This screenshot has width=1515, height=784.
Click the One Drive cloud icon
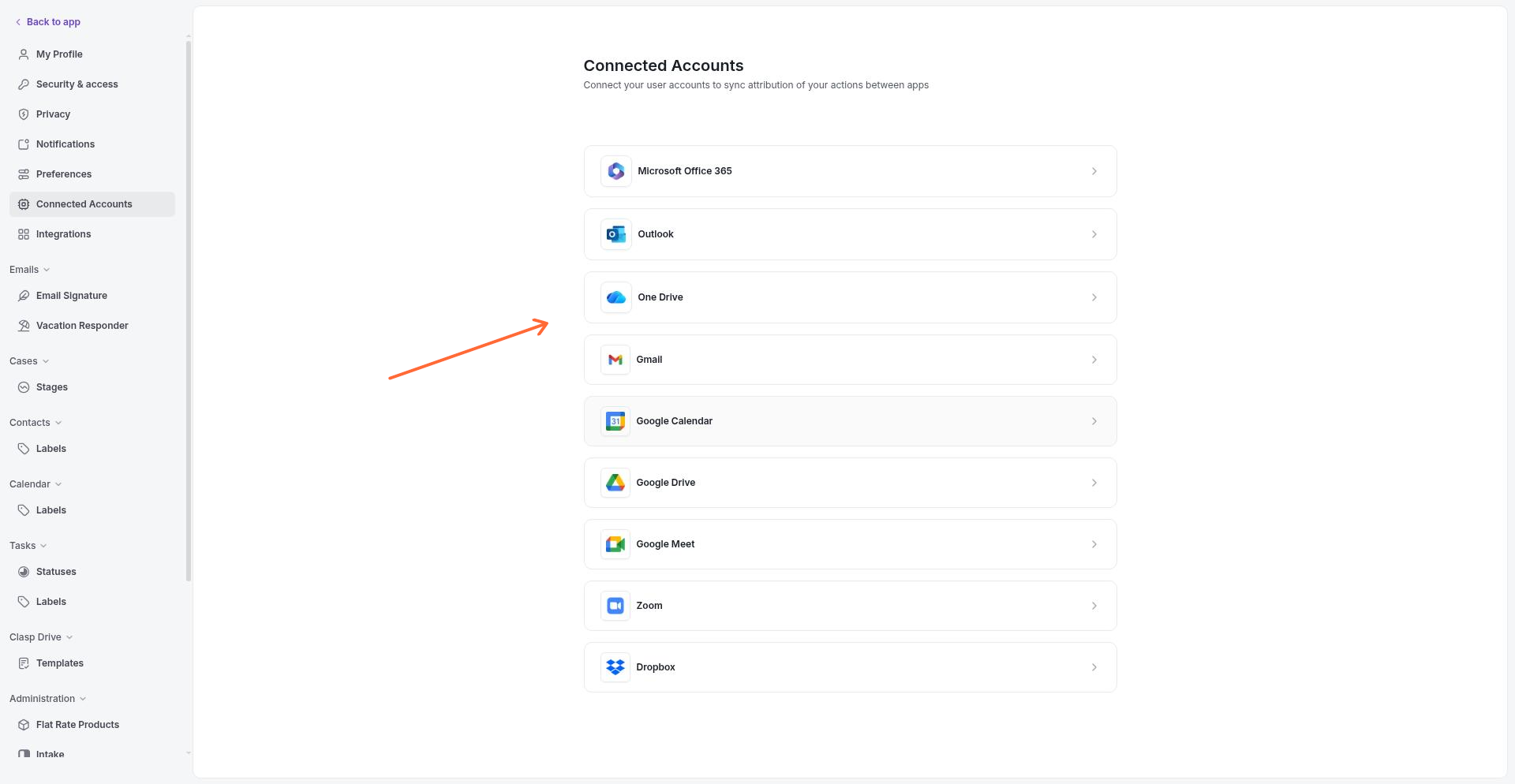click(615, 297)
